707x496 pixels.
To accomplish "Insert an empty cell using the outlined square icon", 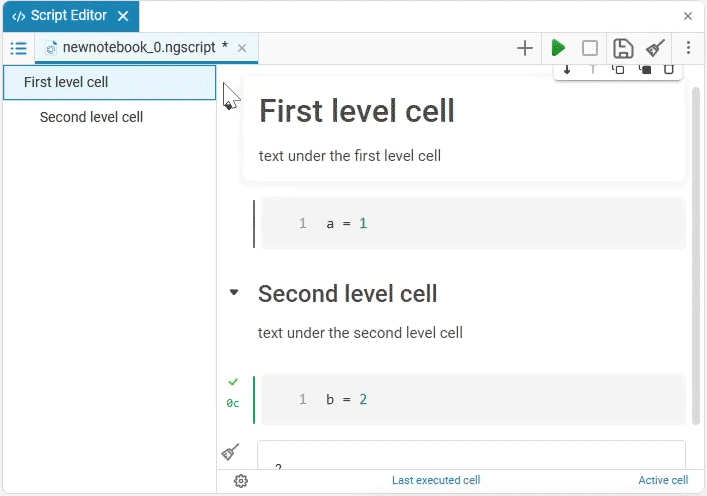I will click(x=618, y=70).
